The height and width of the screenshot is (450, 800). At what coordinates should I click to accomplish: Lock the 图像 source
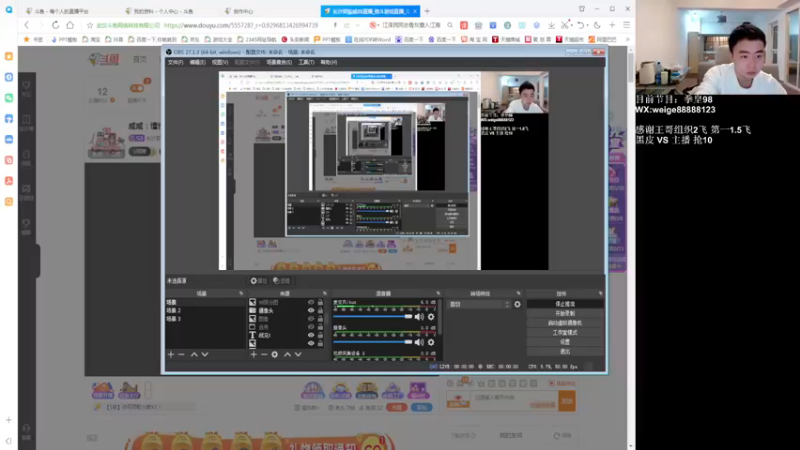320,319
